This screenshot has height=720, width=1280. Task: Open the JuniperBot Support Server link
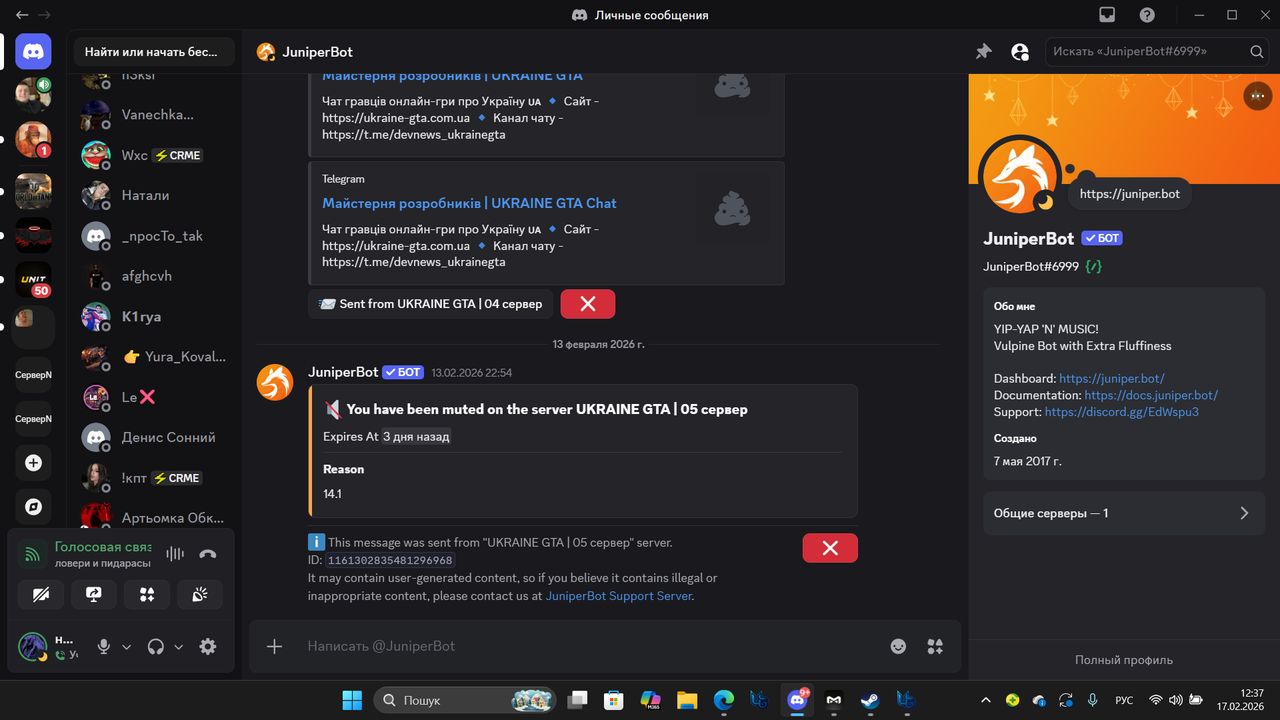pos(618,596)
